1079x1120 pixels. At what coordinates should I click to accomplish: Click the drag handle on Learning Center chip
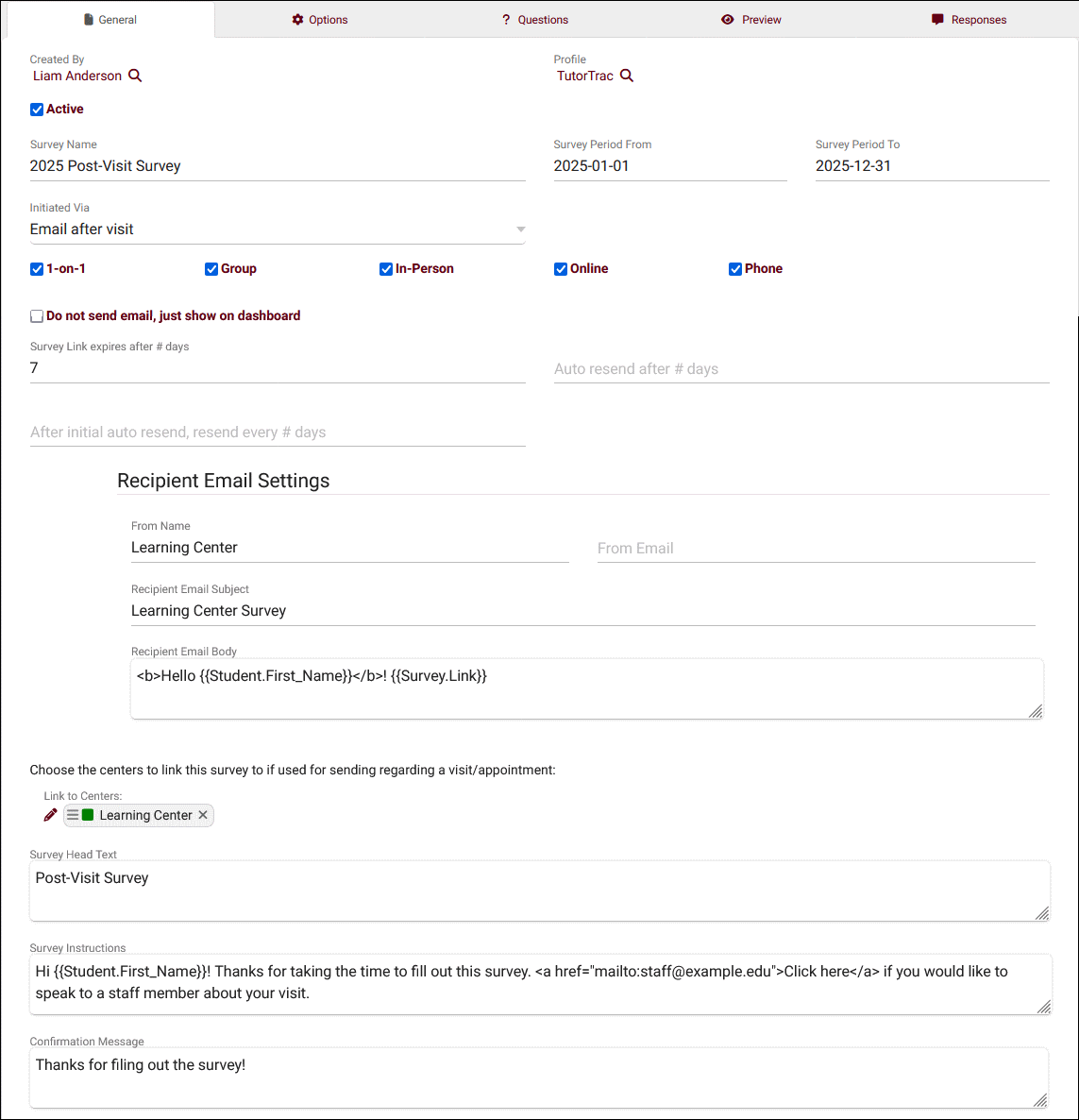tap(73, 815)
